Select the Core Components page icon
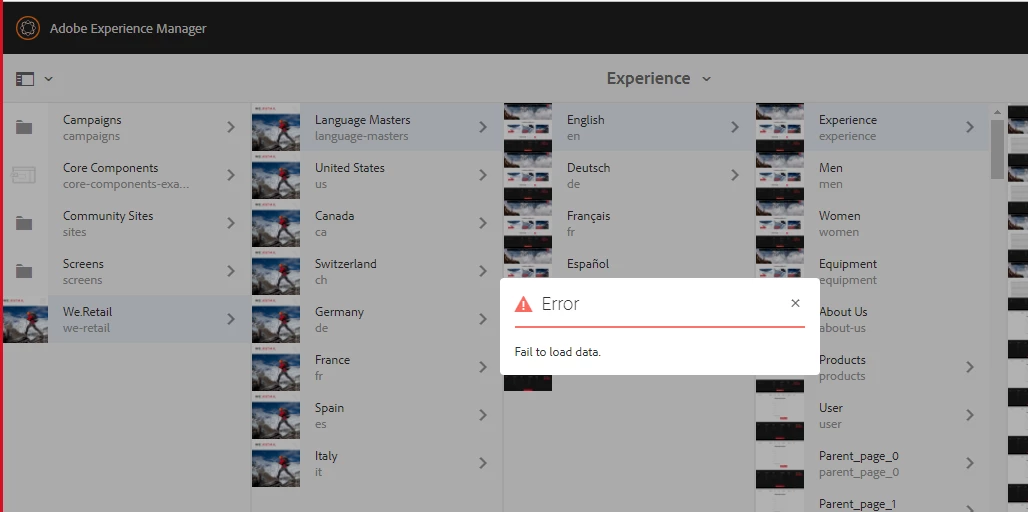 [x=24, y=175]
